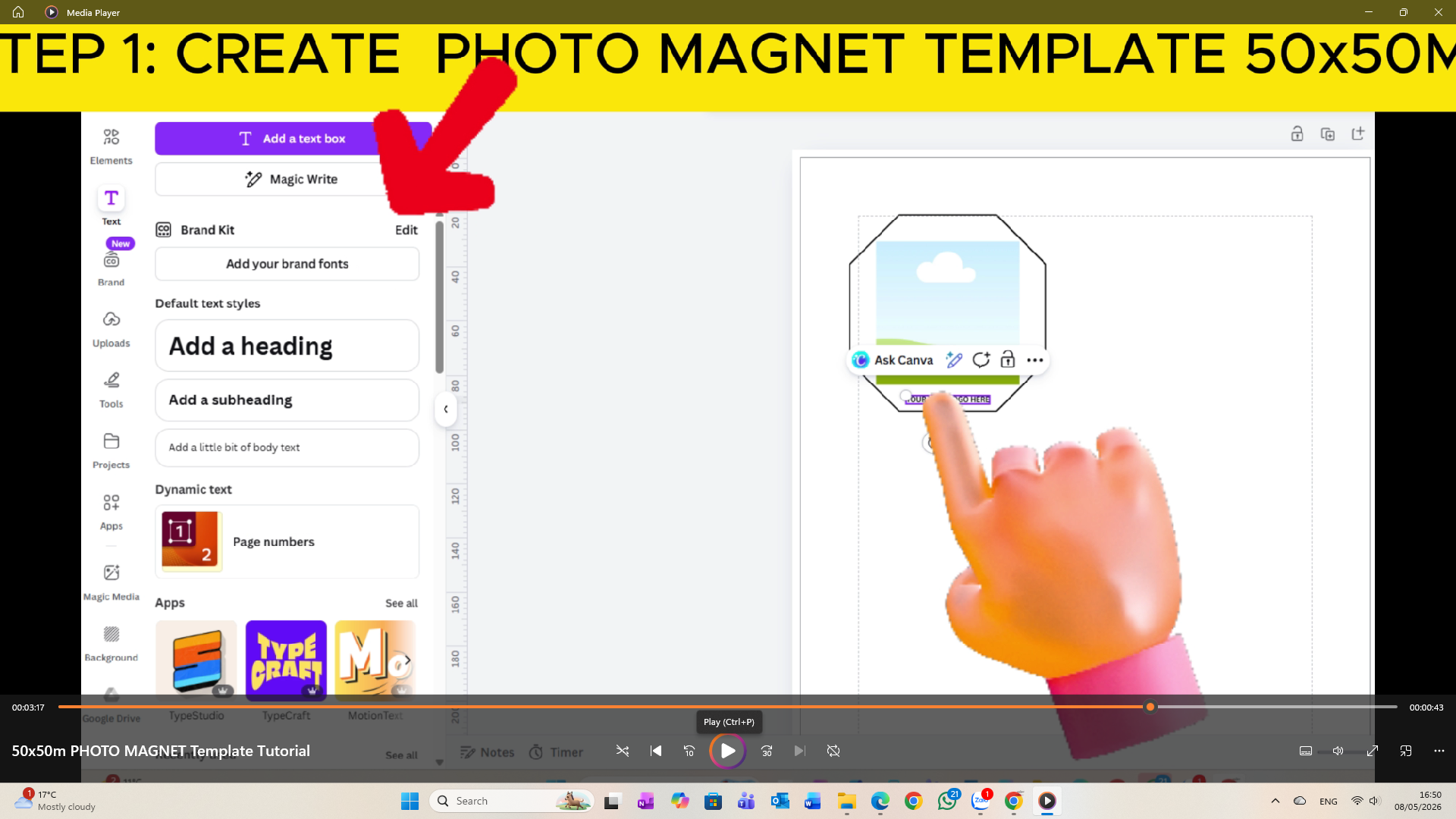Switch to mini player view
Image resolution: width=1456 pixels, height=819 pixels.
tap(1406, 751)
